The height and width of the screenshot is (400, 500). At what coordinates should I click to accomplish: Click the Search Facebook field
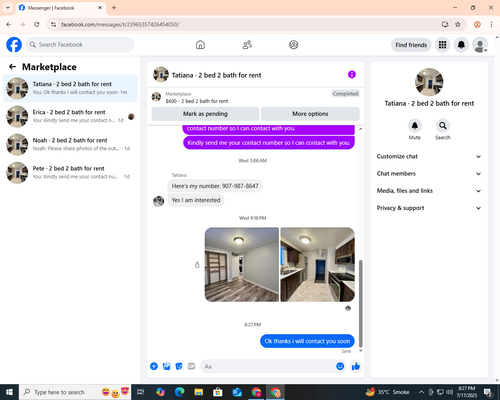[x=80, y=45]
